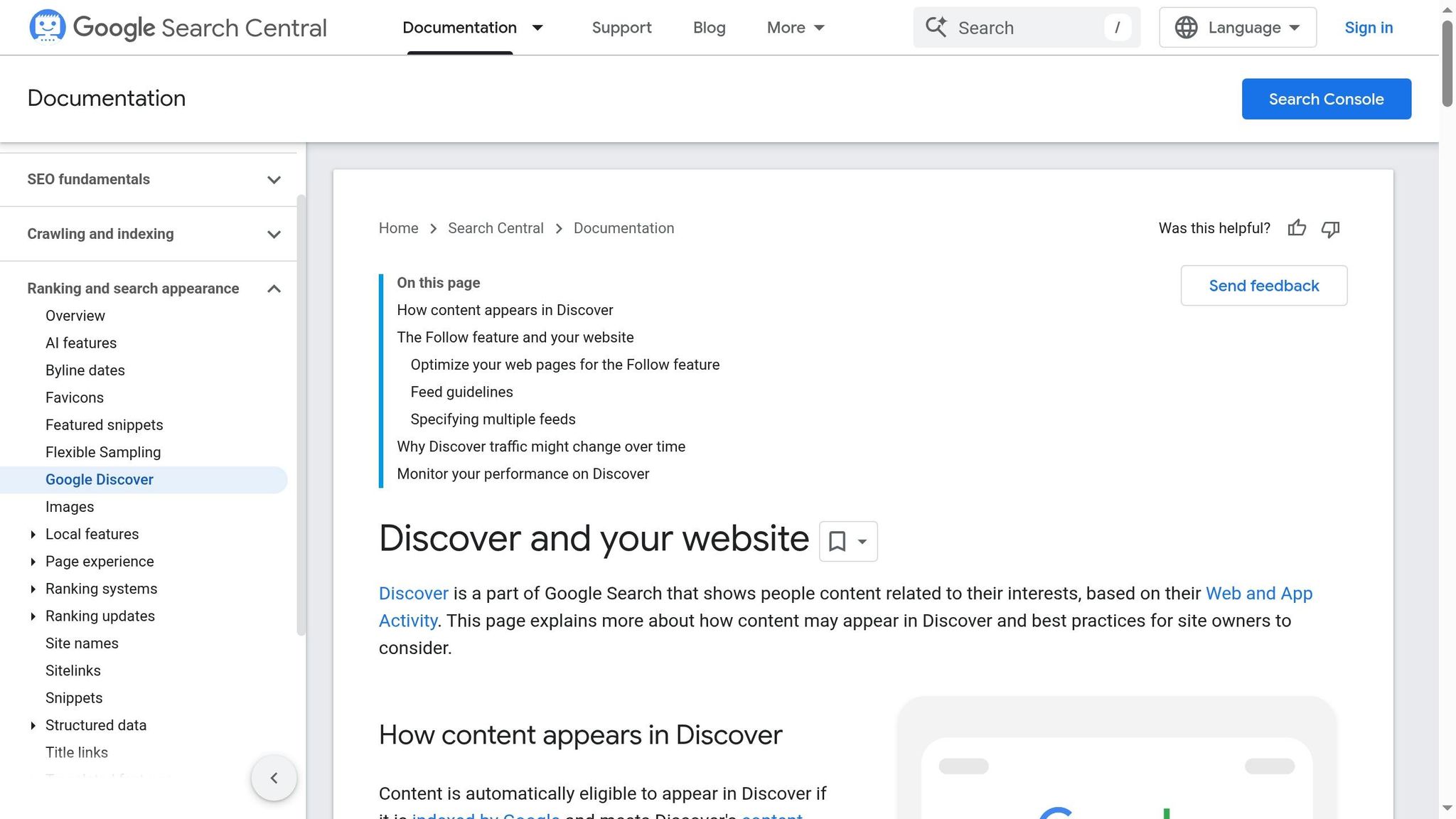Click Sign in
Image resolution: width=1456 pixels, height=819 pixels.
point(1369,28)
